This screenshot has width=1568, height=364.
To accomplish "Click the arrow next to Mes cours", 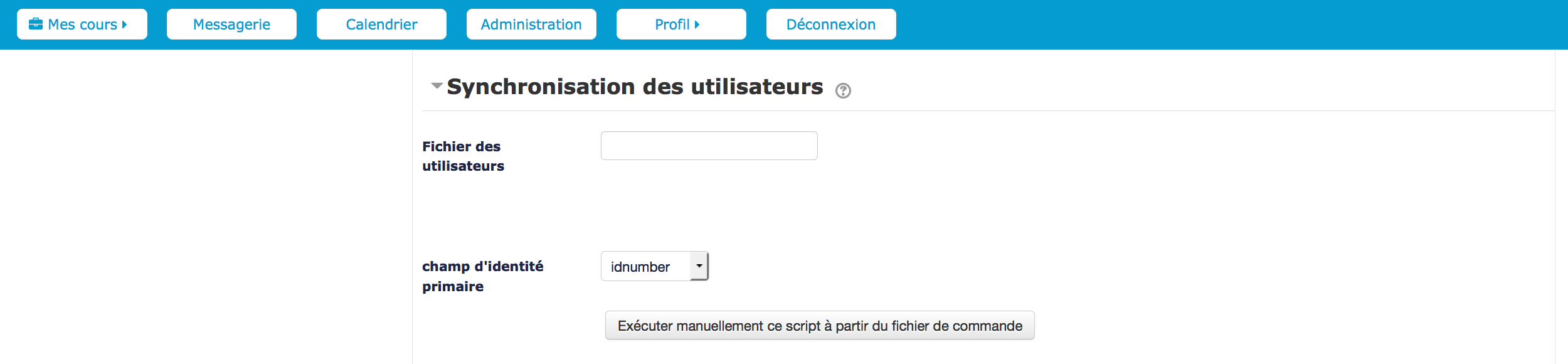I will pos(125,24).
